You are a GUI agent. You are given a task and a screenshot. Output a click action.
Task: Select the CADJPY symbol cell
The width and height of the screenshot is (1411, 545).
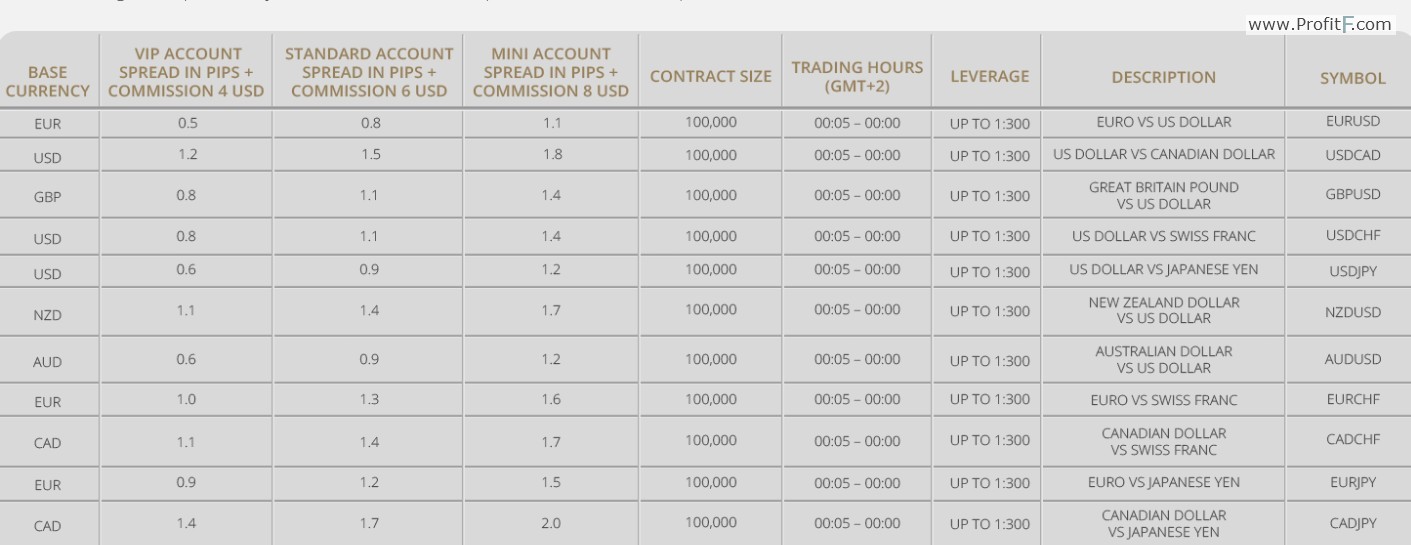point(1353,523)
